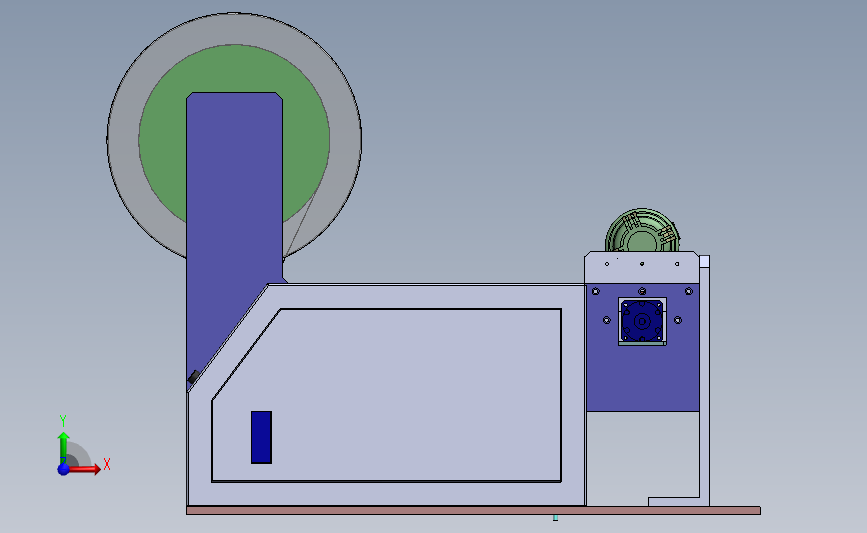Select the L-shaped bracket at bottom right
Viewport: 867px width, 533px height.
click(x=677, y=501)
